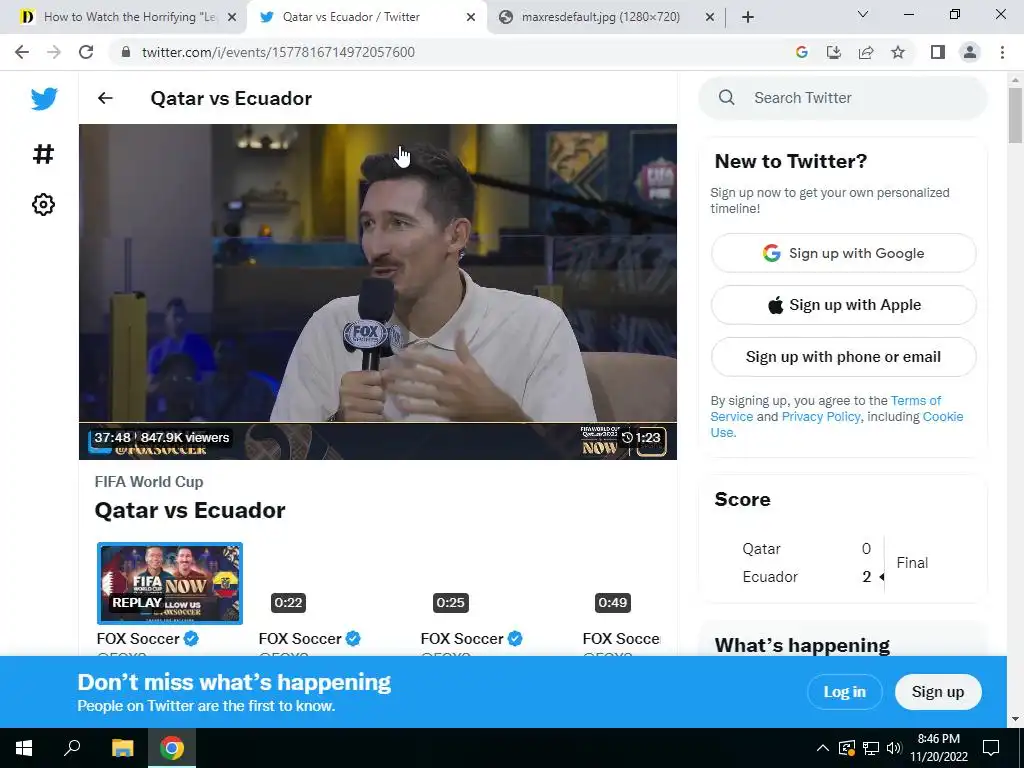Click the Google icon in address bar
The image size is (1024, 768).
click(x=802, y=52)
